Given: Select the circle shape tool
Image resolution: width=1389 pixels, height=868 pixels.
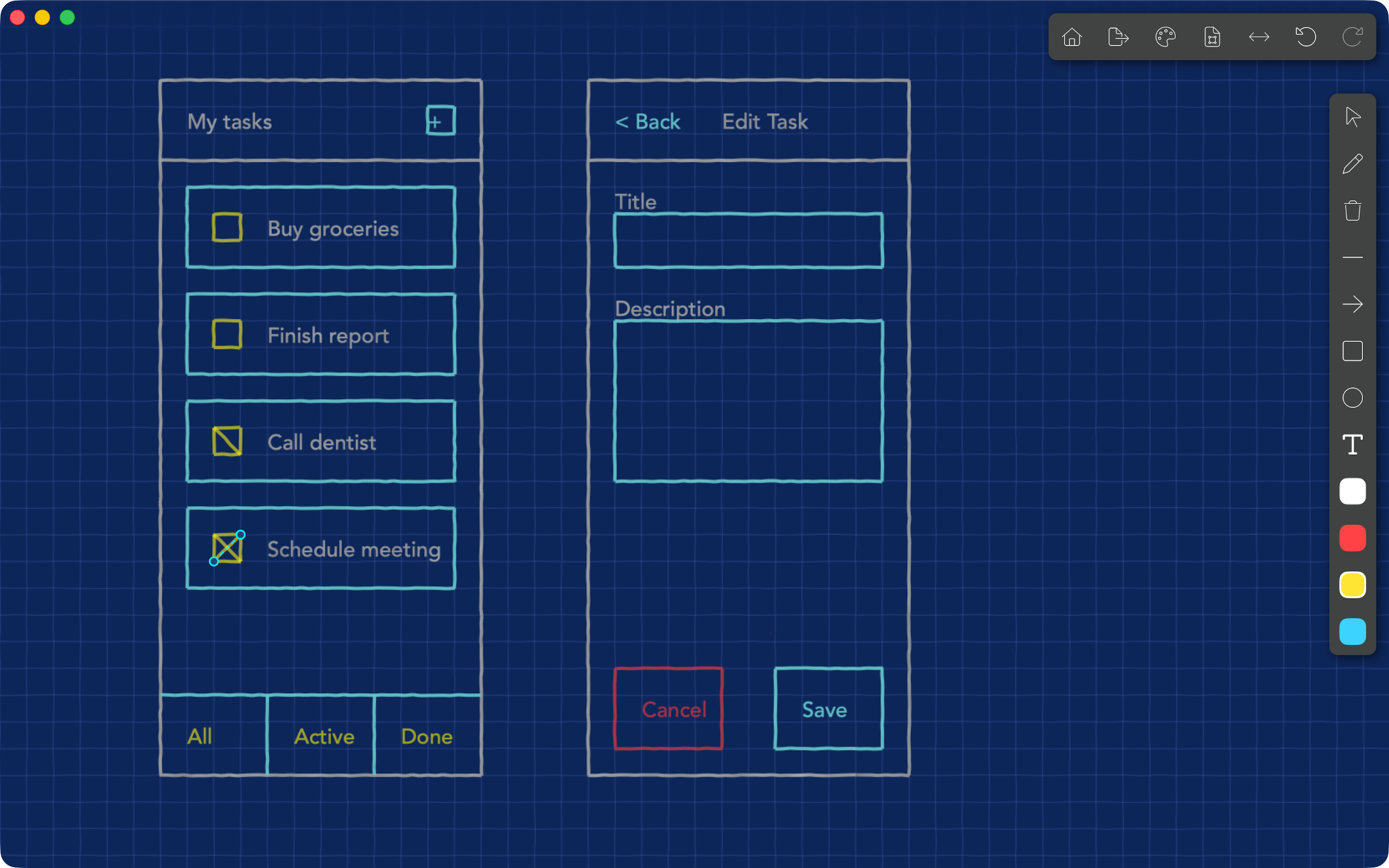Looking at the screenshot, I should point(1352,398).
